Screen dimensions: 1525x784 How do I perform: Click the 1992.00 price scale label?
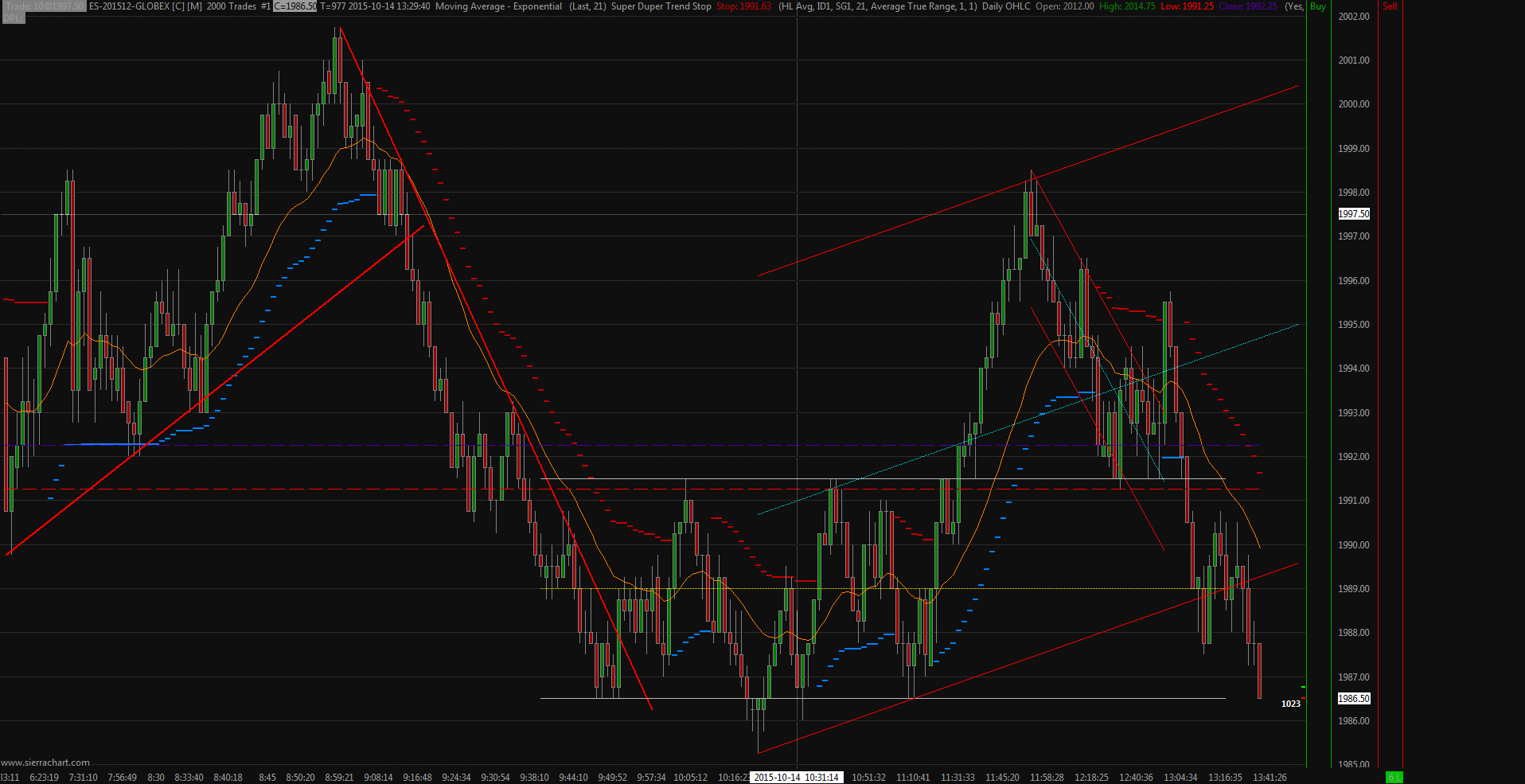pos(1354,457)
